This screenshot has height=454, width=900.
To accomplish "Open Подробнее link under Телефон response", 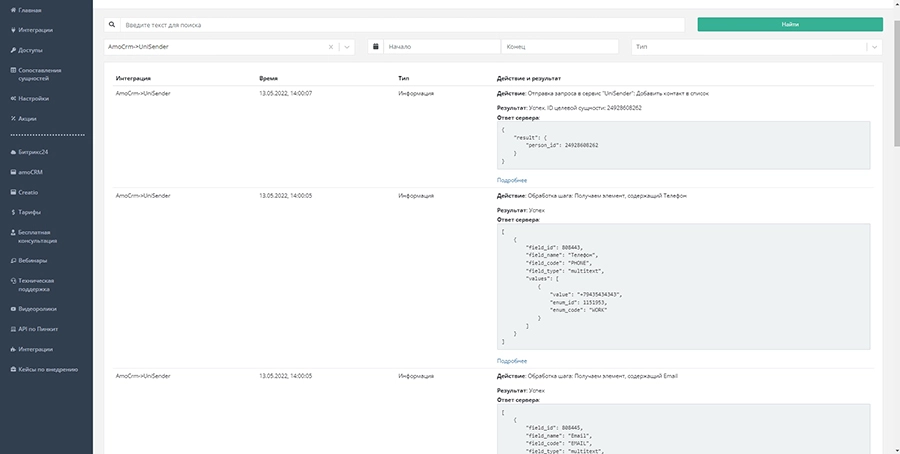I will (511, 360).
